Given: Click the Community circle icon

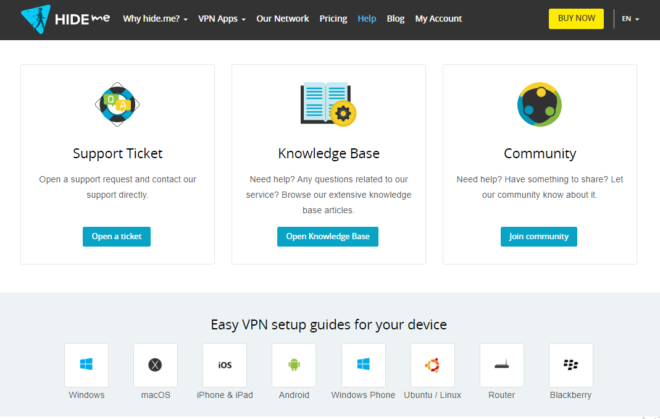Looking at the screenshot, I should 539,104.
